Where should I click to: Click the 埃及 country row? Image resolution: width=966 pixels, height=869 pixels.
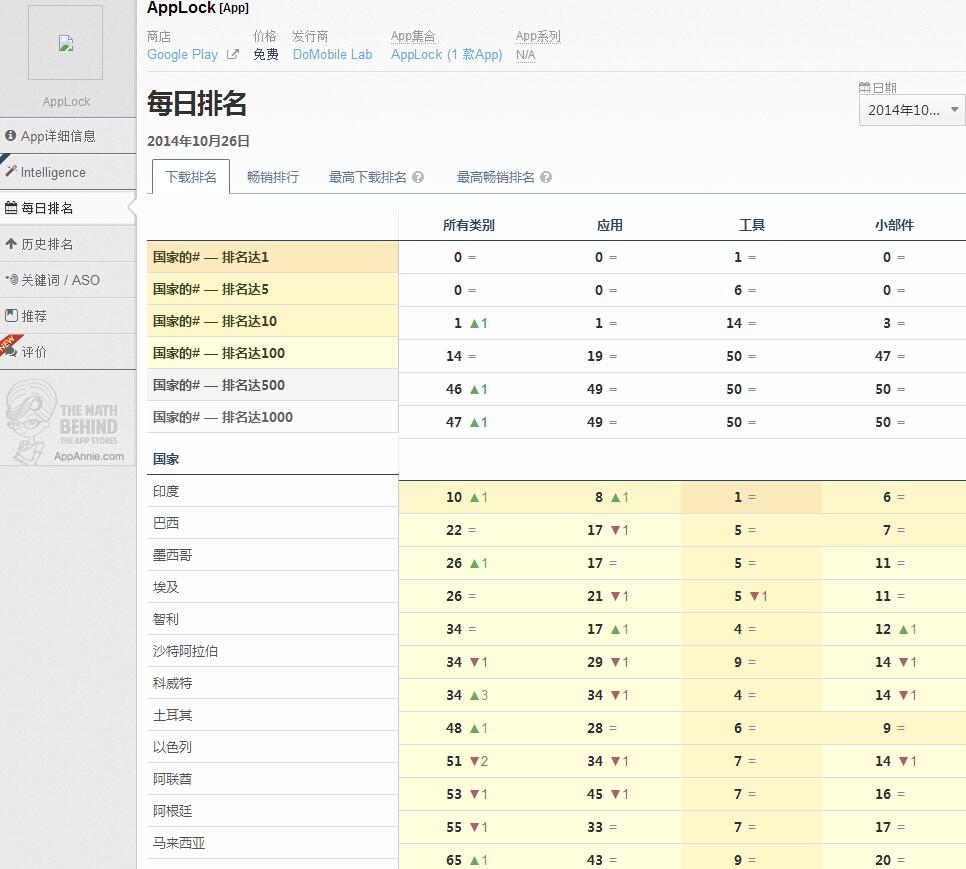(x=272, y=588)
